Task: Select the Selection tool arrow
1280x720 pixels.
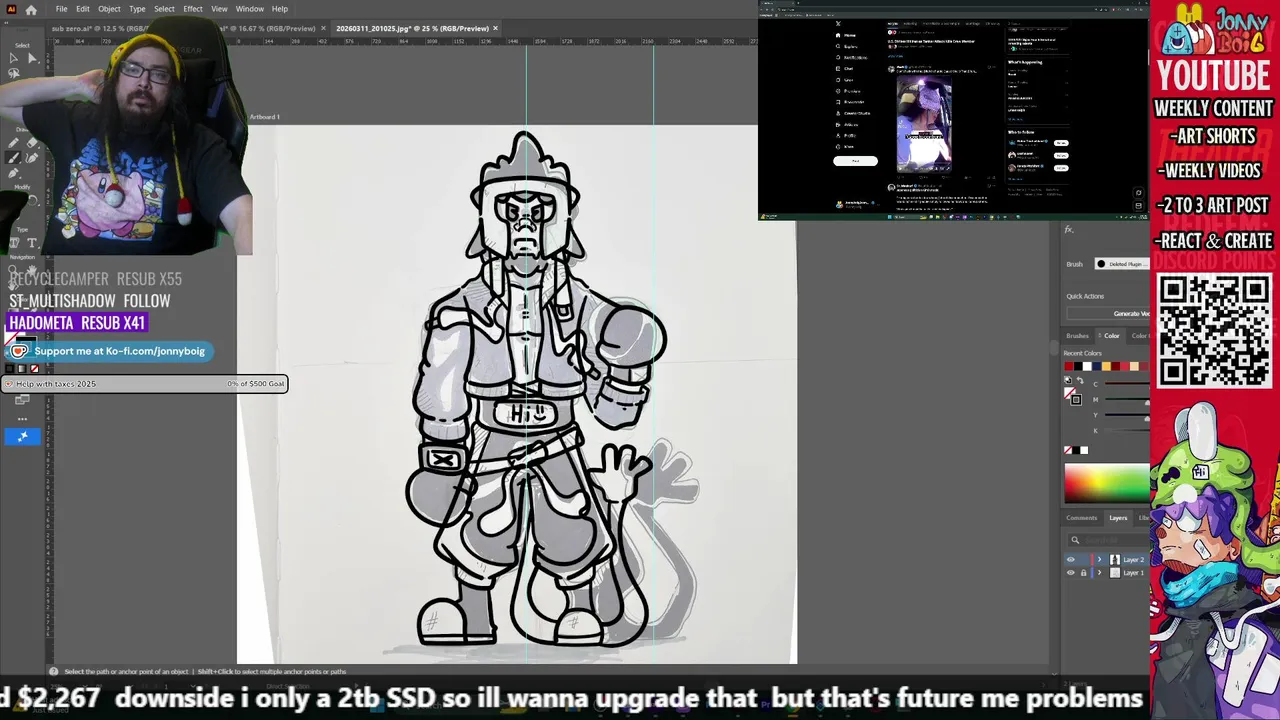Action: [13, 58]
